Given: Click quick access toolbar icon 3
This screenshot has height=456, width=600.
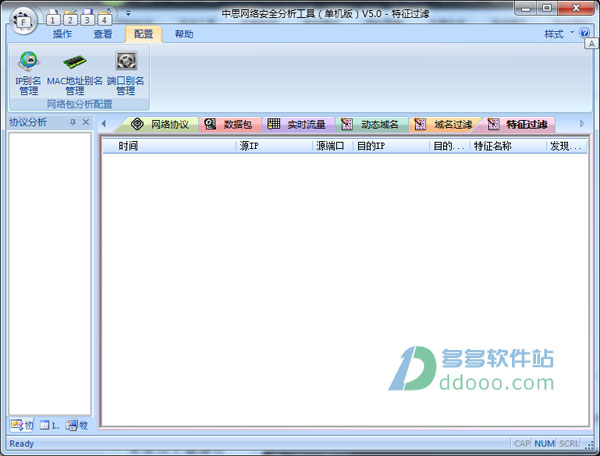Looking at the screenshot, I should [88, 16].
